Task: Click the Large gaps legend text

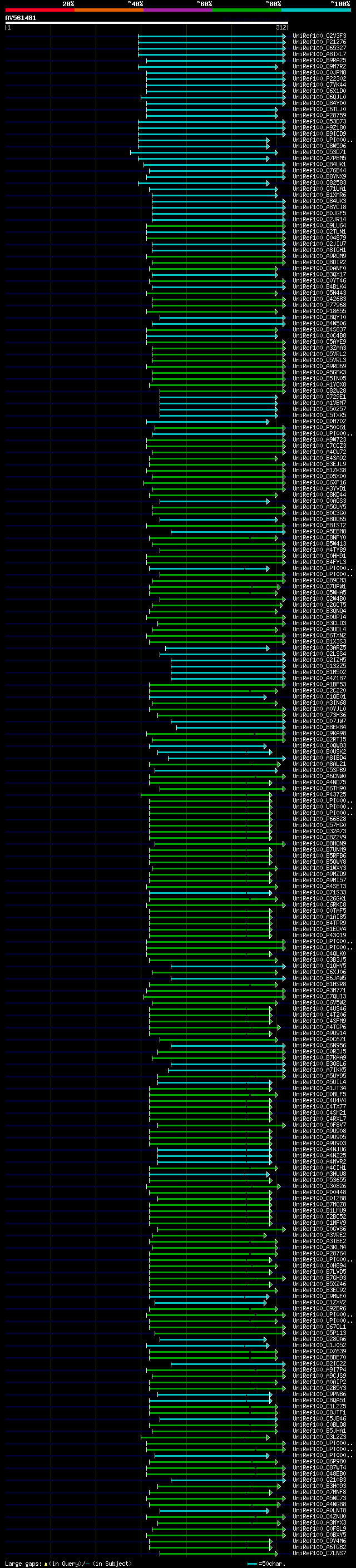Action: coord(68,1563)
